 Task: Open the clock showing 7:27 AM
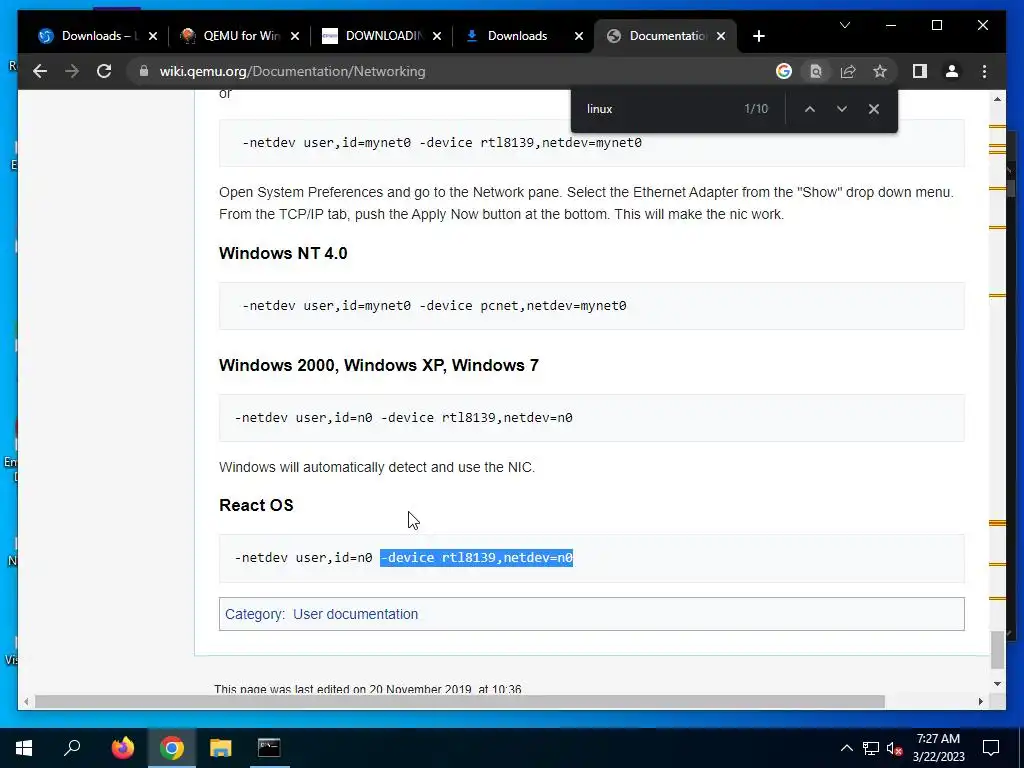[938, 748]
